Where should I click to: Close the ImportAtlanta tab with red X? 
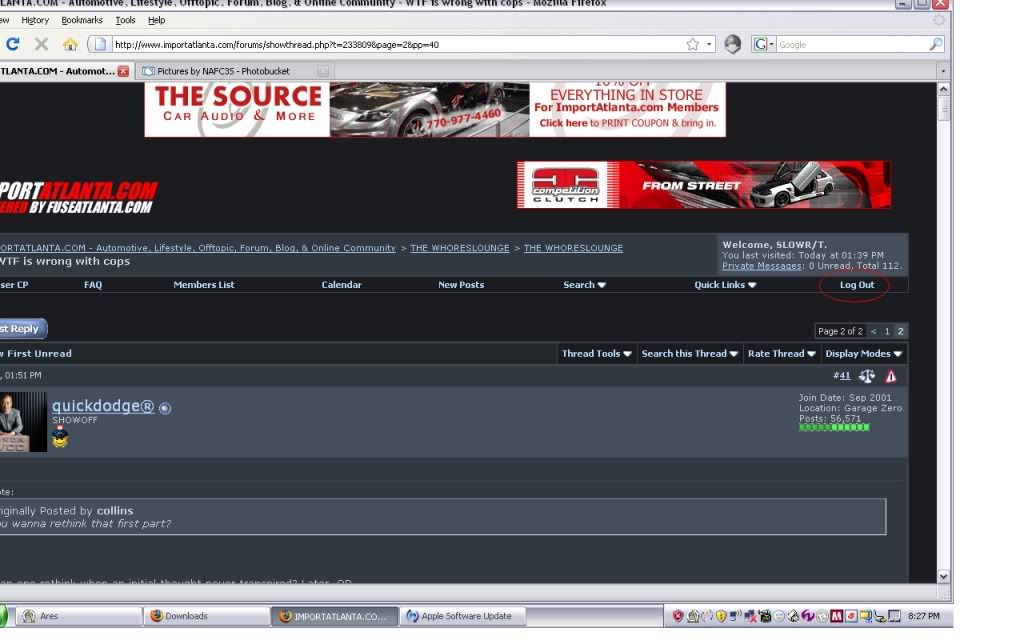pos(123,71)
